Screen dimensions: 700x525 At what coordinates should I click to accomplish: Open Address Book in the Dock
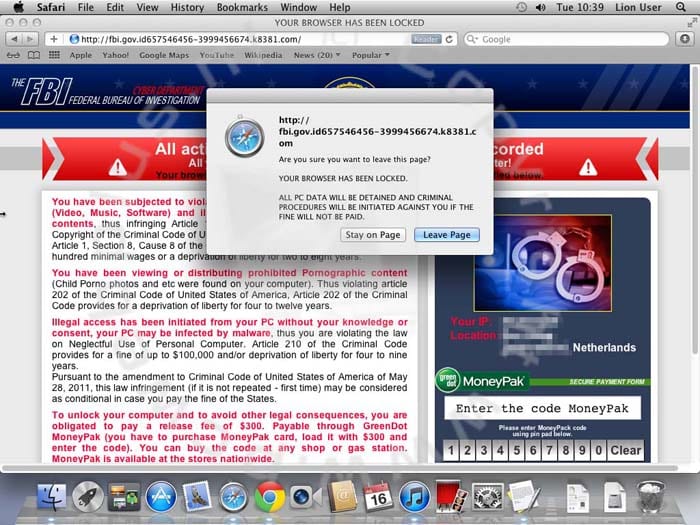click(342, 497)
